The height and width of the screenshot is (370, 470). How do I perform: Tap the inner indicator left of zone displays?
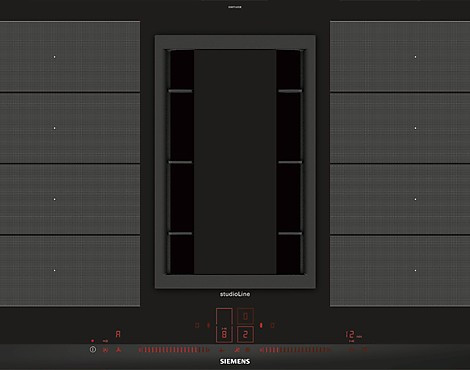(208, 325)
